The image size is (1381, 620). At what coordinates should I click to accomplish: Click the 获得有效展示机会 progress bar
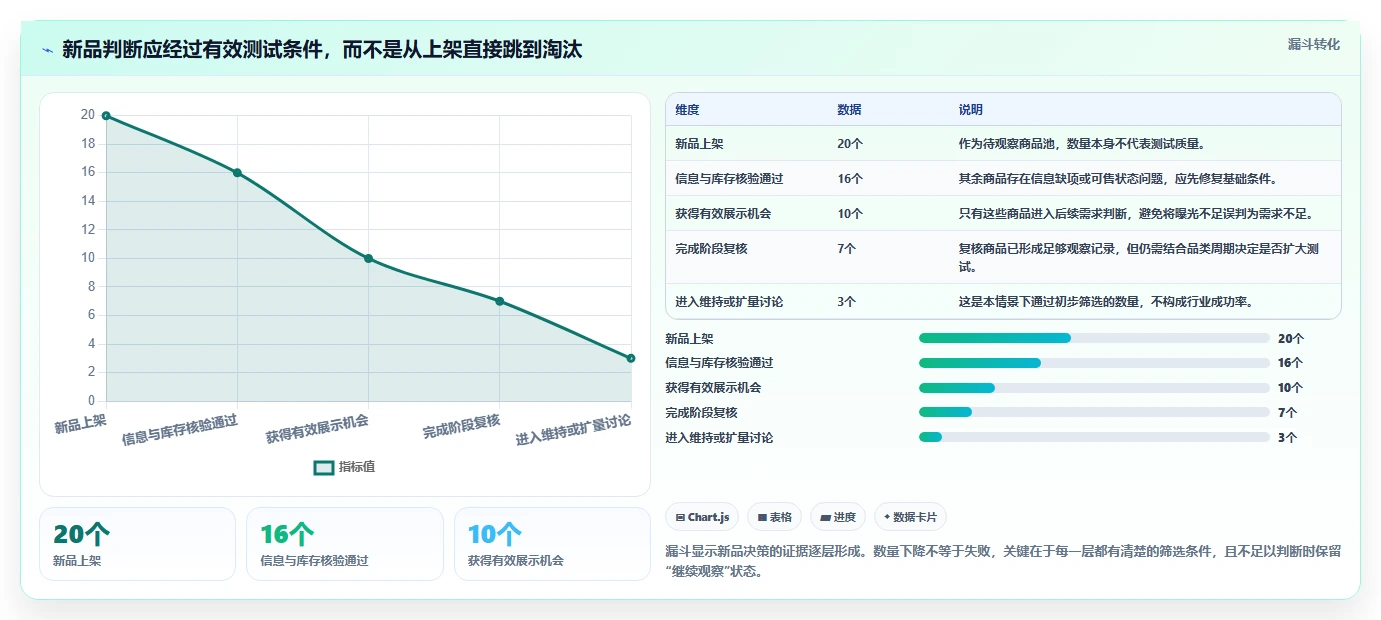click(1094, 388)
